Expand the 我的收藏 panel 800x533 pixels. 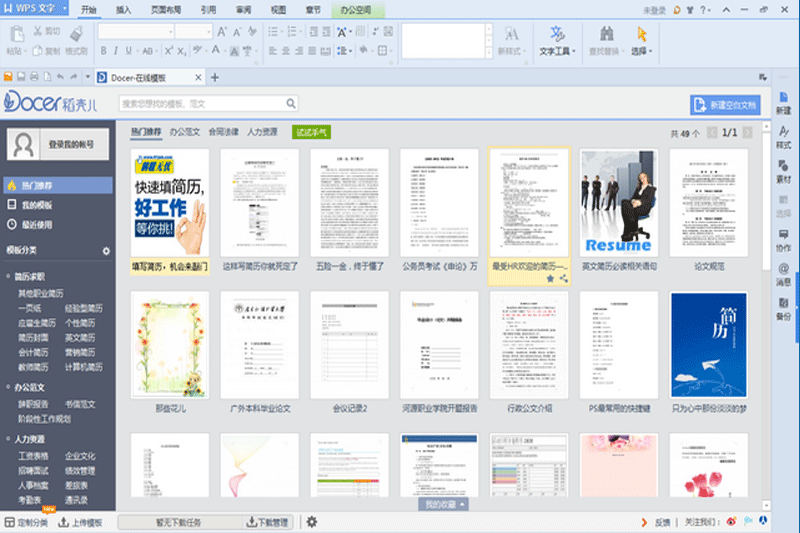click(443, 505)
